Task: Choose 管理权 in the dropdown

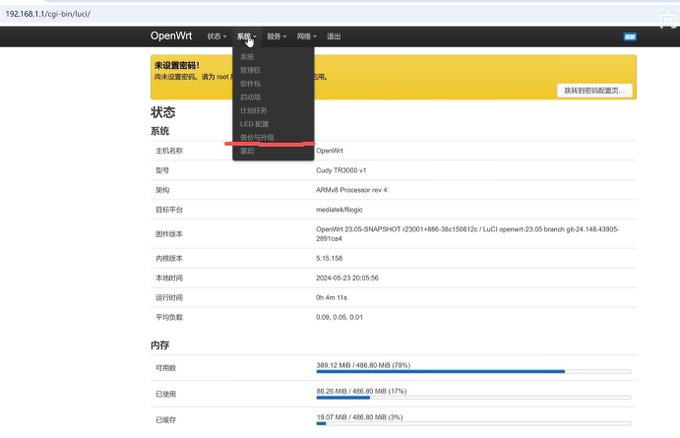Action: point(250,71)
